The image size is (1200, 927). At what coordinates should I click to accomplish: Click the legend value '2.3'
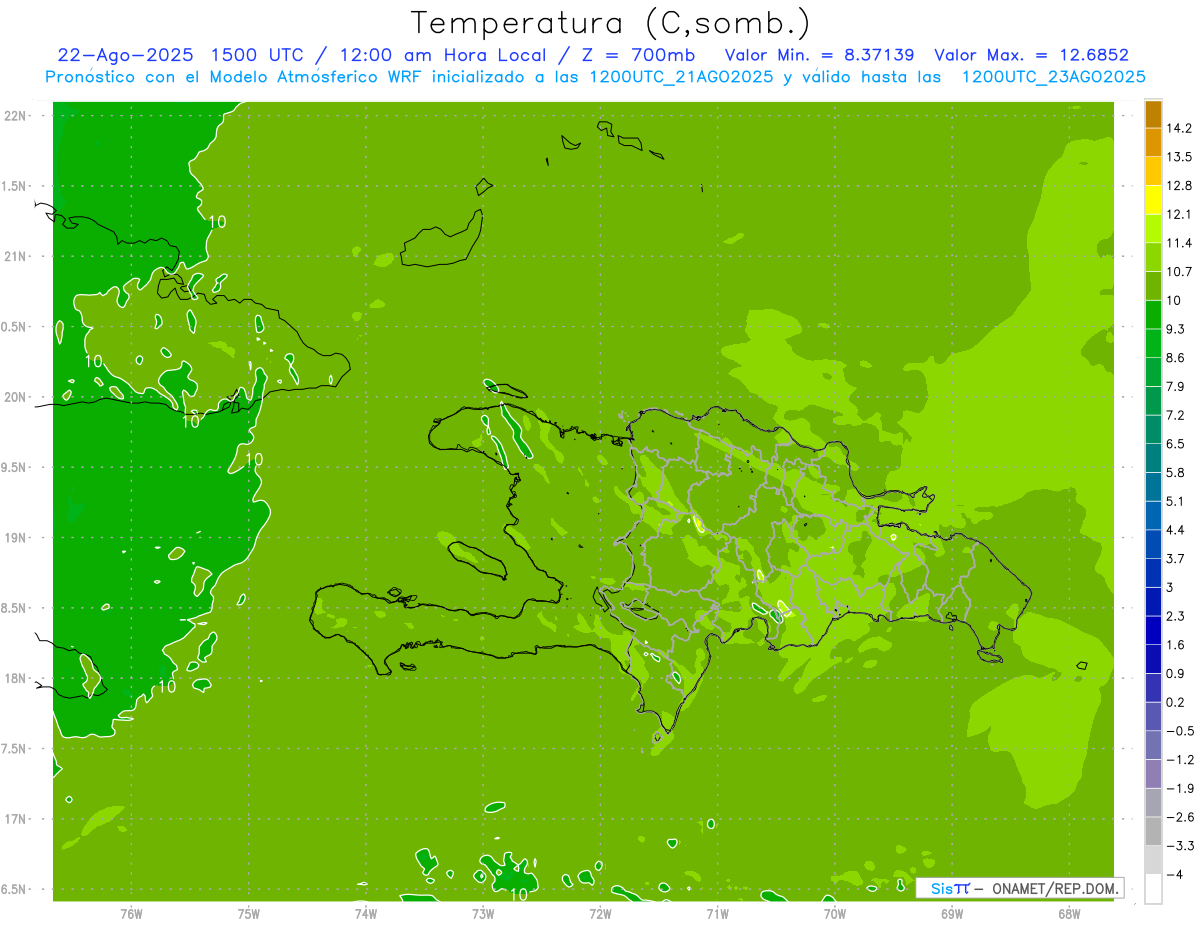(1175, 616)
